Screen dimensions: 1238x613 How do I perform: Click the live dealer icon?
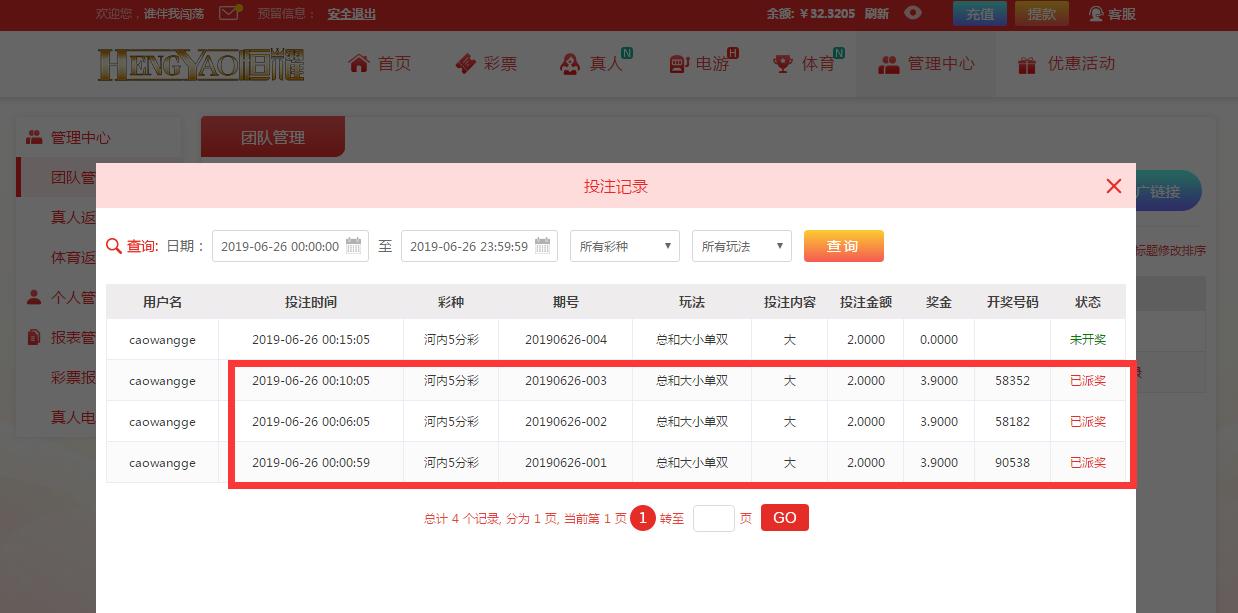[570, 63]
